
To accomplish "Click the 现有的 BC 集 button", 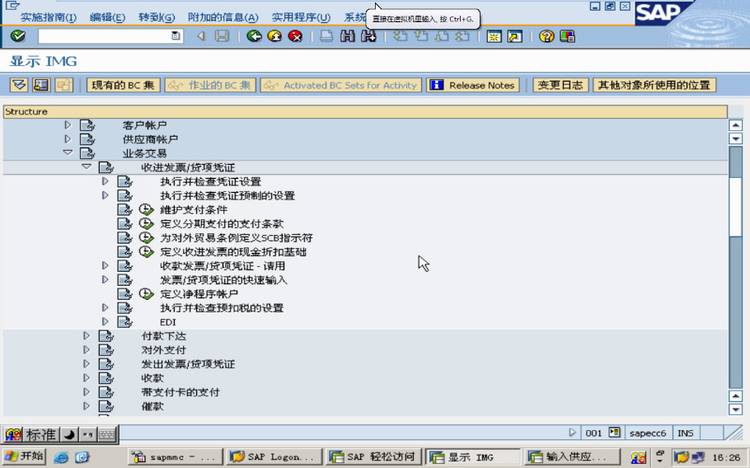I will (123, 85).
